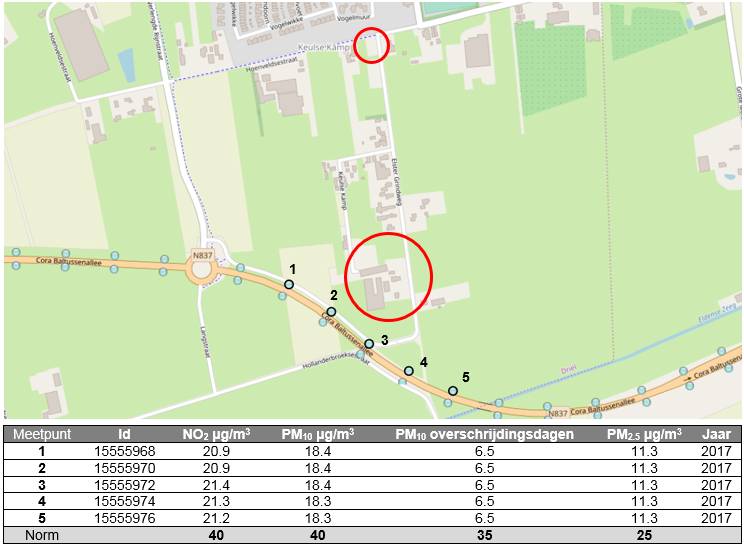
Task: Click PM10 value 18.4 in row 2
Action: click(318, 468)
